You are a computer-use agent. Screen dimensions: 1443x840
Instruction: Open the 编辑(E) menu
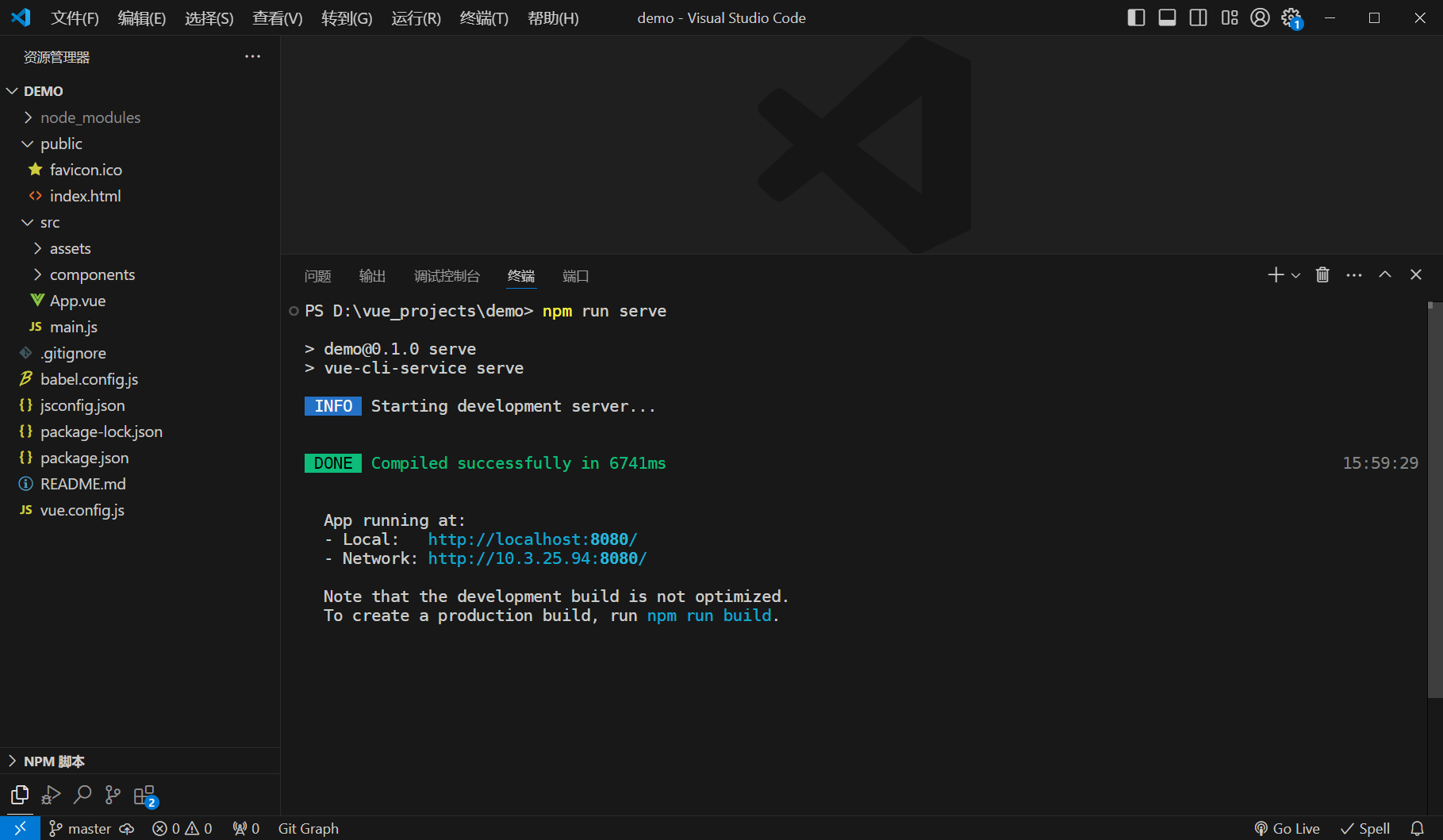pyautogui.click(x=142, y=17)
